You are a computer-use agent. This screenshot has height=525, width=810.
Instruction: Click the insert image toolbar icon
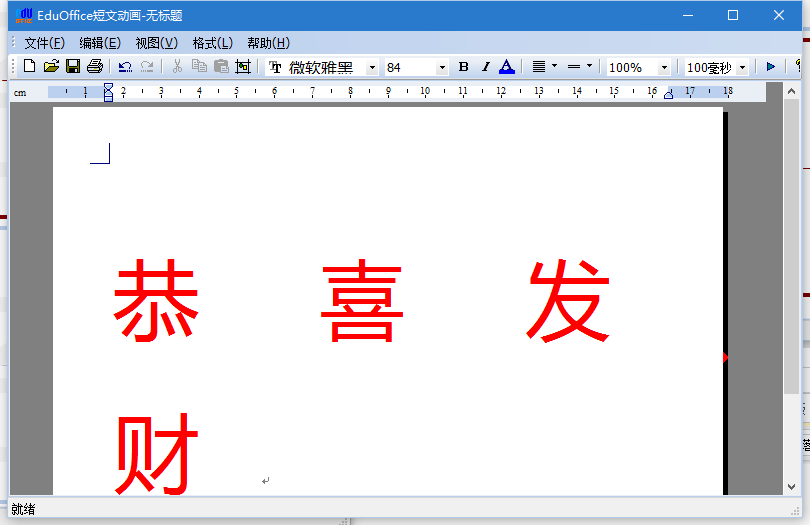tap(243, 67)
